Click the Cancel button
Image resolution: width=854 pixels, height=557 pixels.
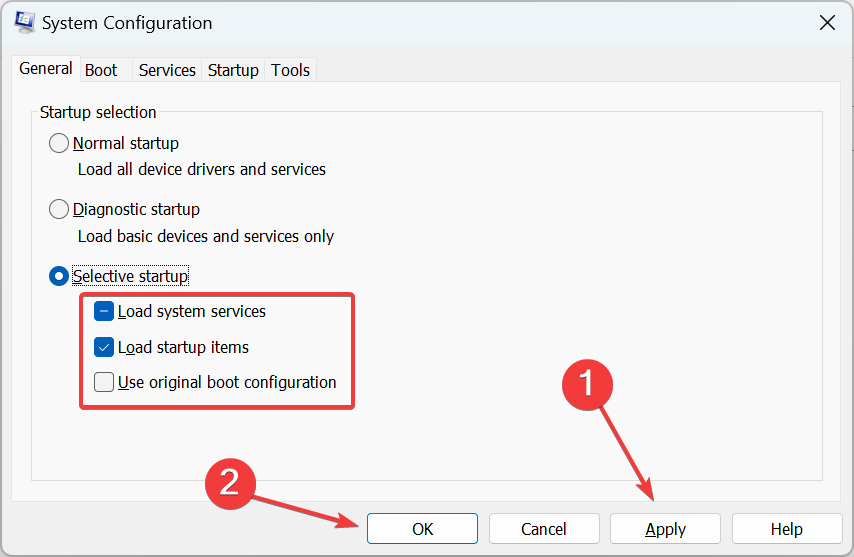[x=544, y=529]
